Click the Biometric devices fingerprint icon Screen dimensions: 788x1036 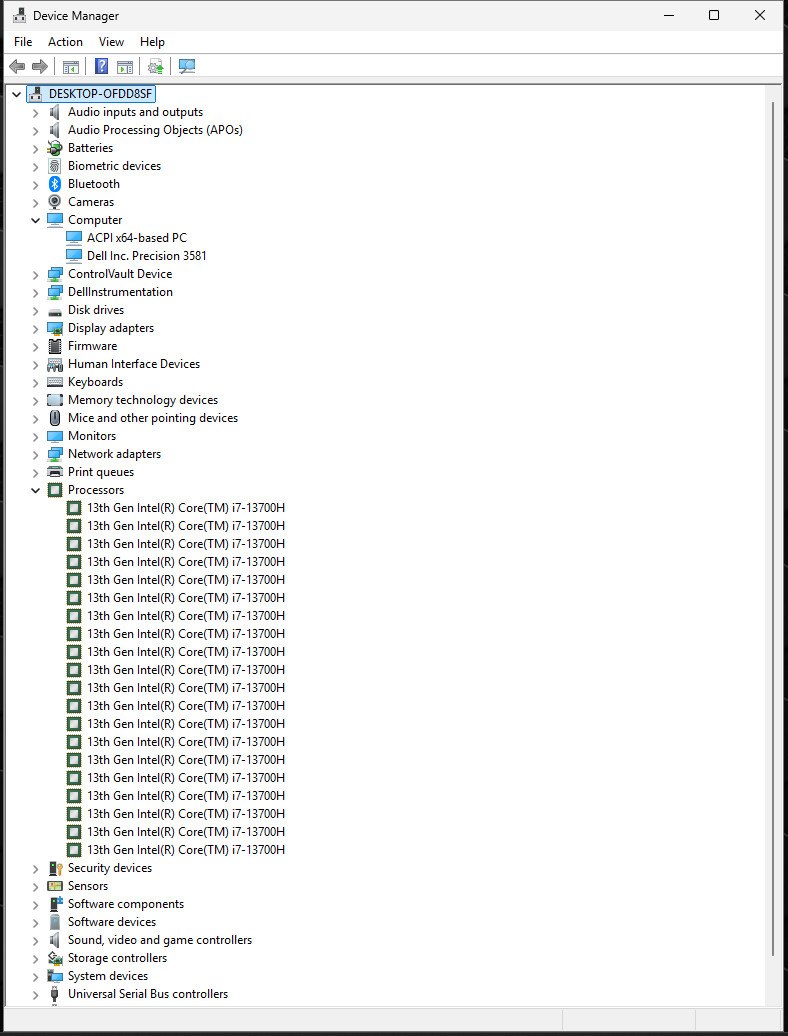pyautogui.click(x=55, y=166)
